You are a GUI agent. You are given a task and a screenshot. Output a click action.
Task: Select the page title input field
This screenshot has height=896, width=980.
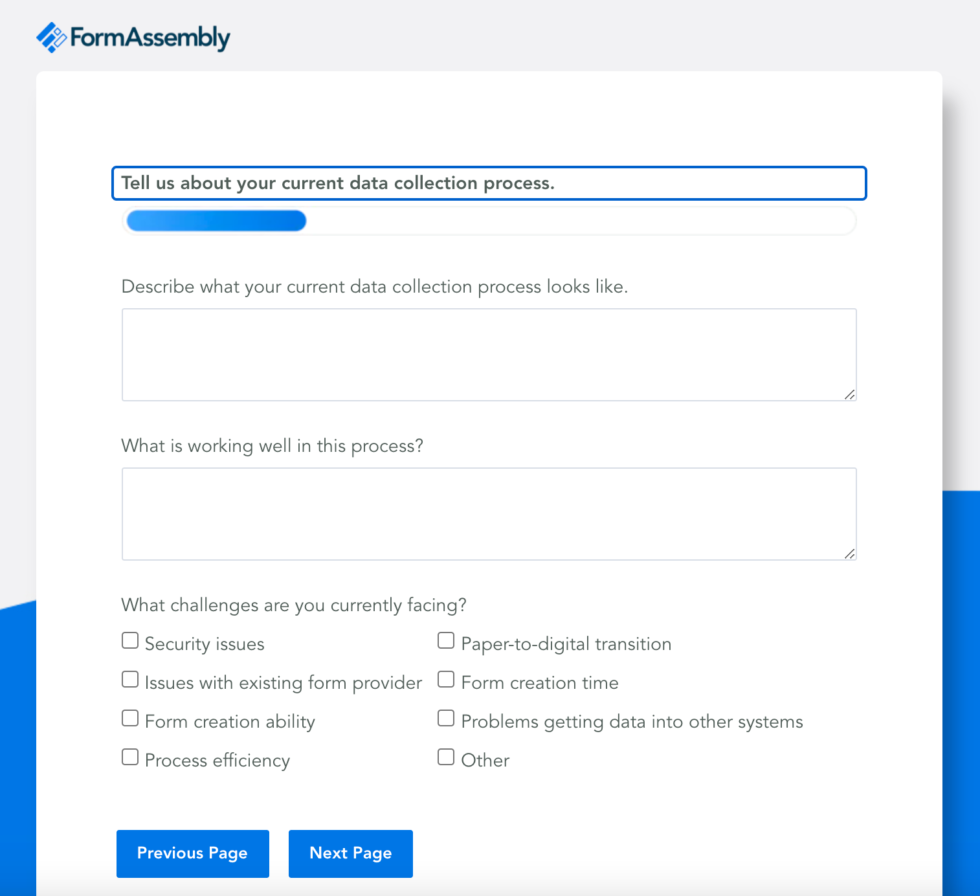488,183
